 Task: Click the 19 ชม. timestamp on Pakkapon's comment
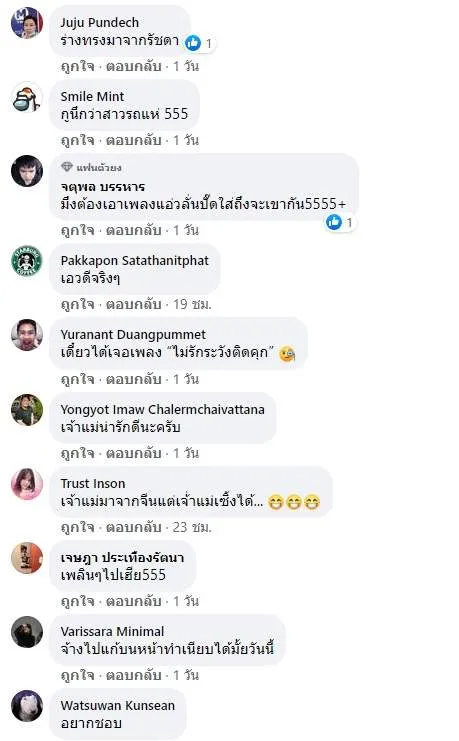coord(192,304)
